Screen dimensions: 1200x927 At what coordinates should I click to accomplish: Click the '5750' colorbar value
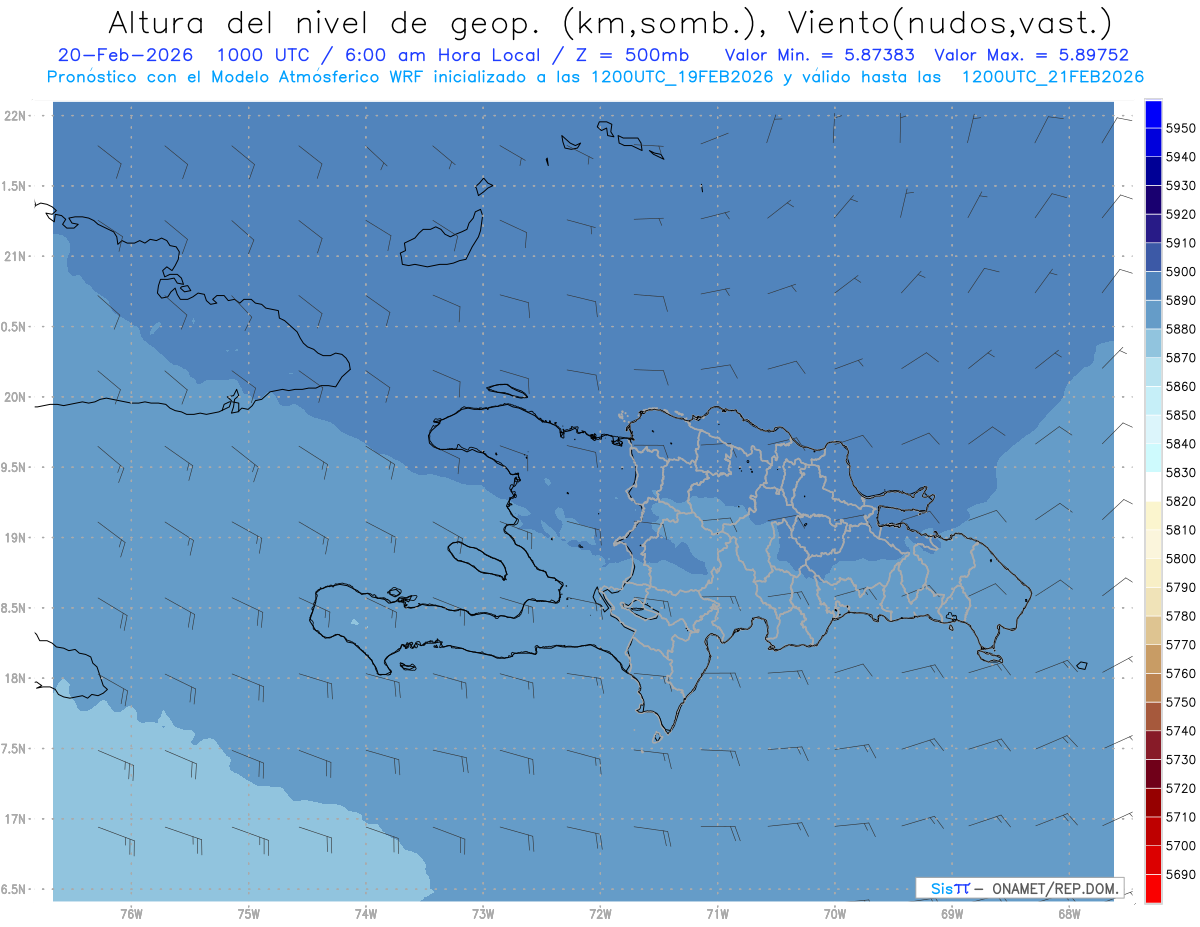coord(1181,703)
